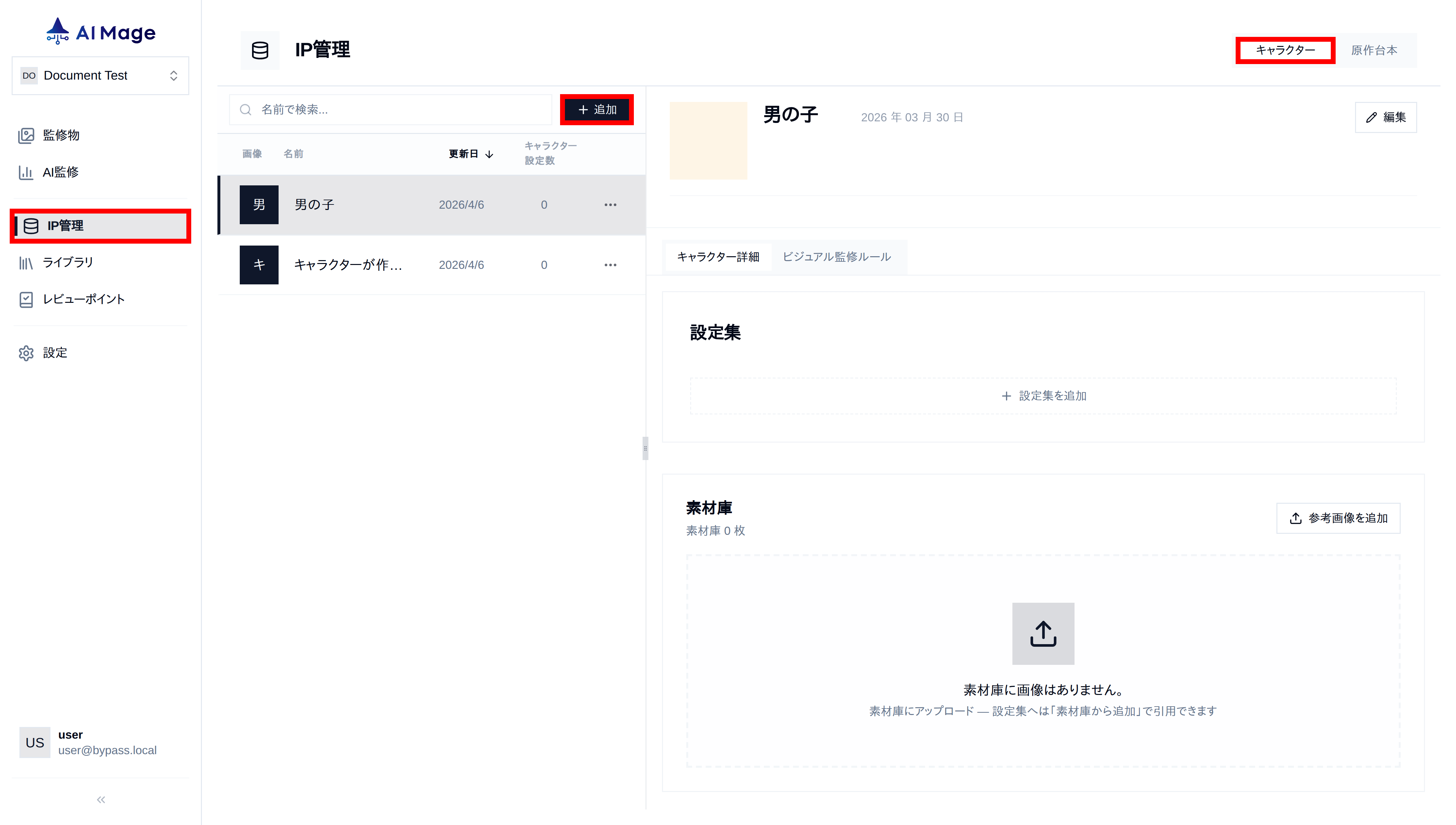Open the ビジュアル監修ルール tab
Screen dimensions: 1456x825
click(837, 257)
